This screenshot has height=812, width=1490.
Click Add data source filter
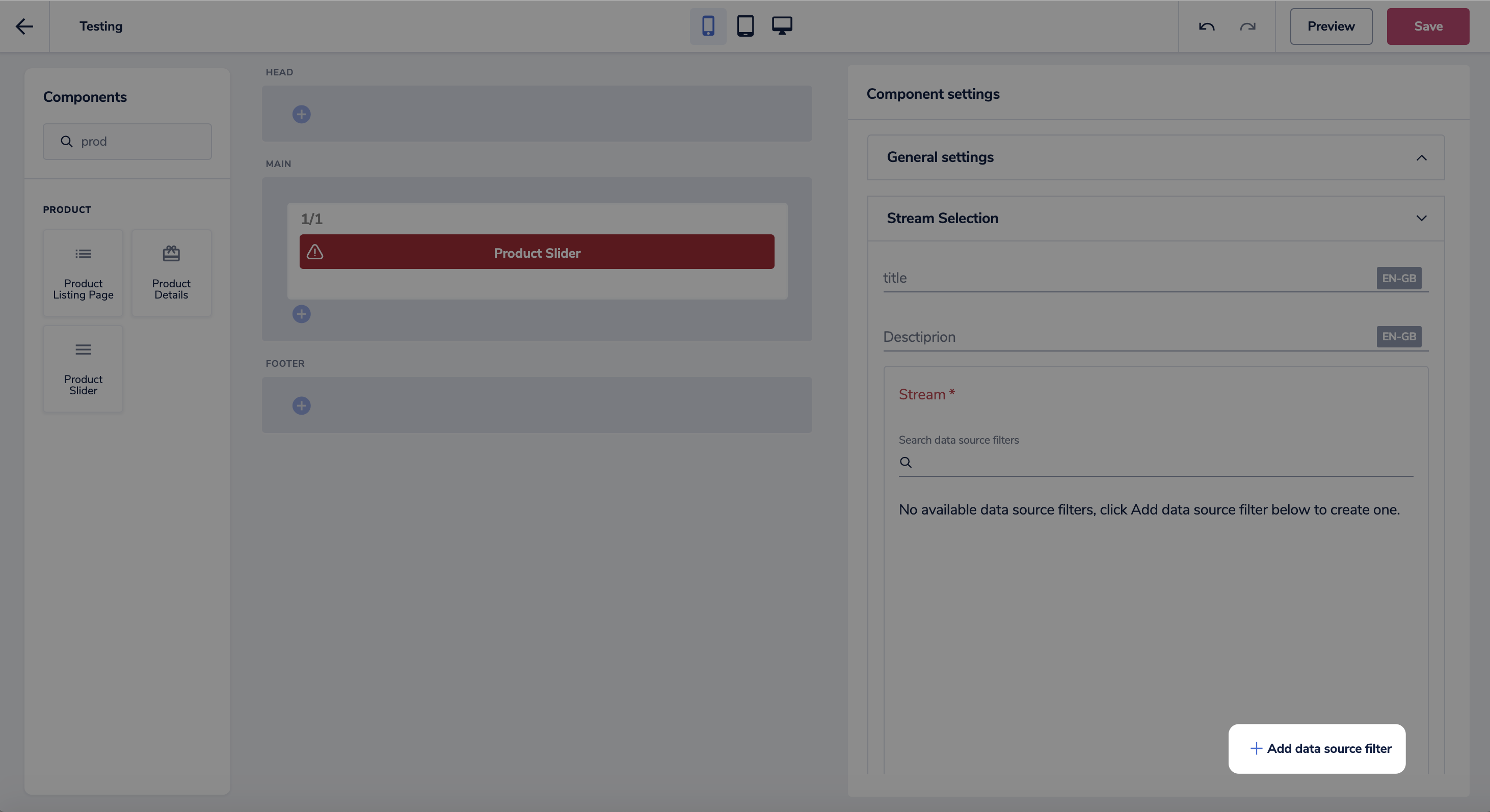click(1316, 748)
